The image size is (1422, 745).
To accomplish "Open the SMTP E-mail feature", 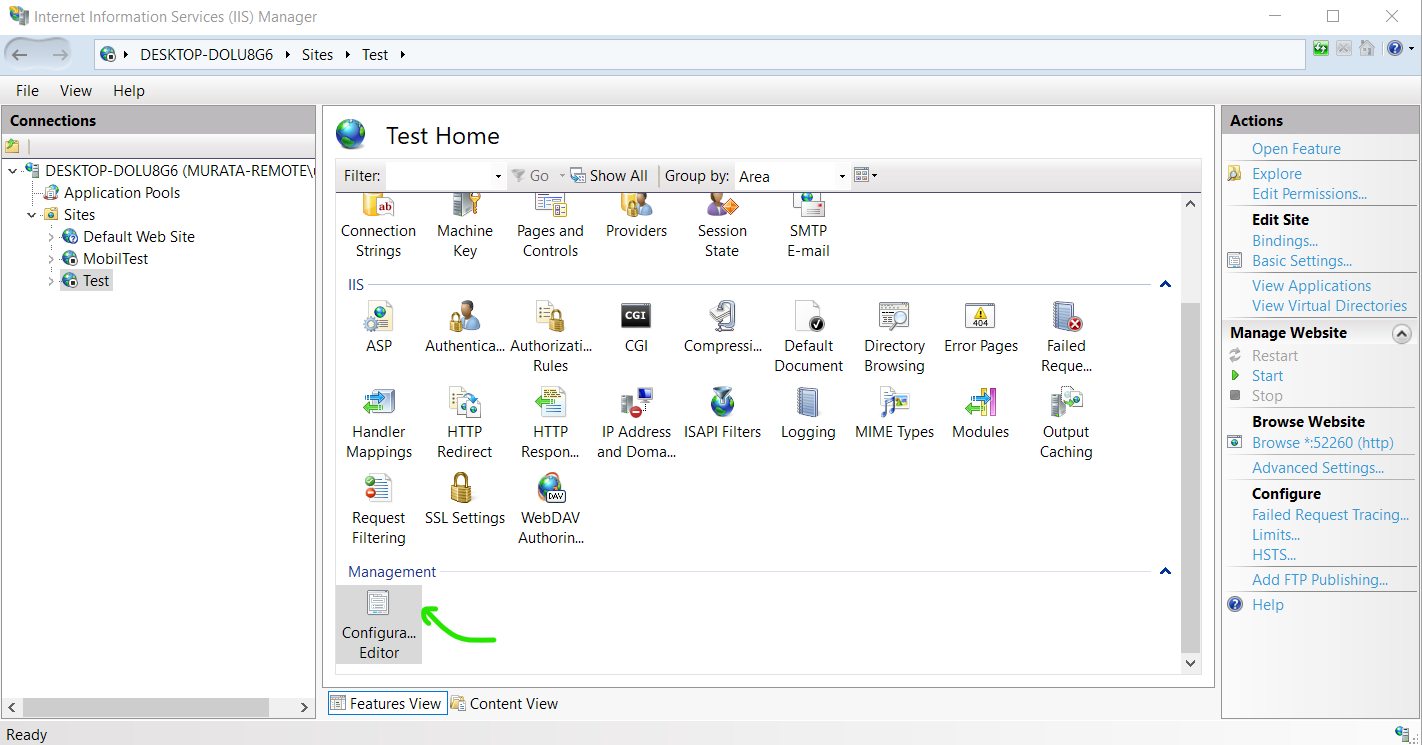I will [x=808, y=229].
